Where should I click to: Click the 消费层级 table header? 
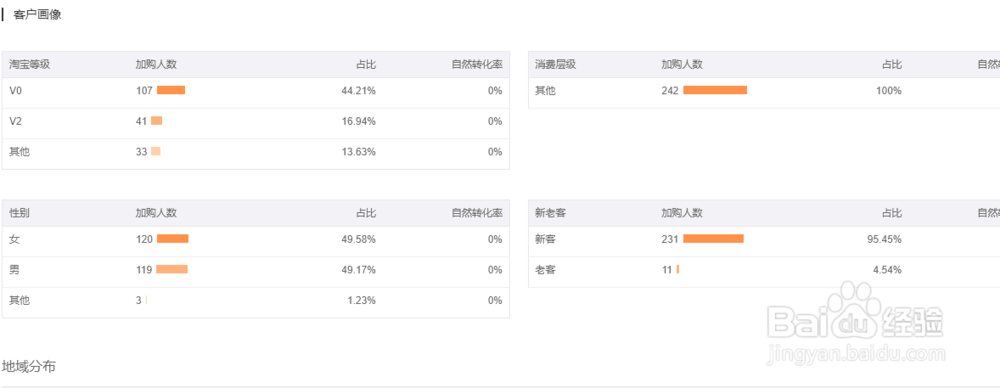coord(555,64)
